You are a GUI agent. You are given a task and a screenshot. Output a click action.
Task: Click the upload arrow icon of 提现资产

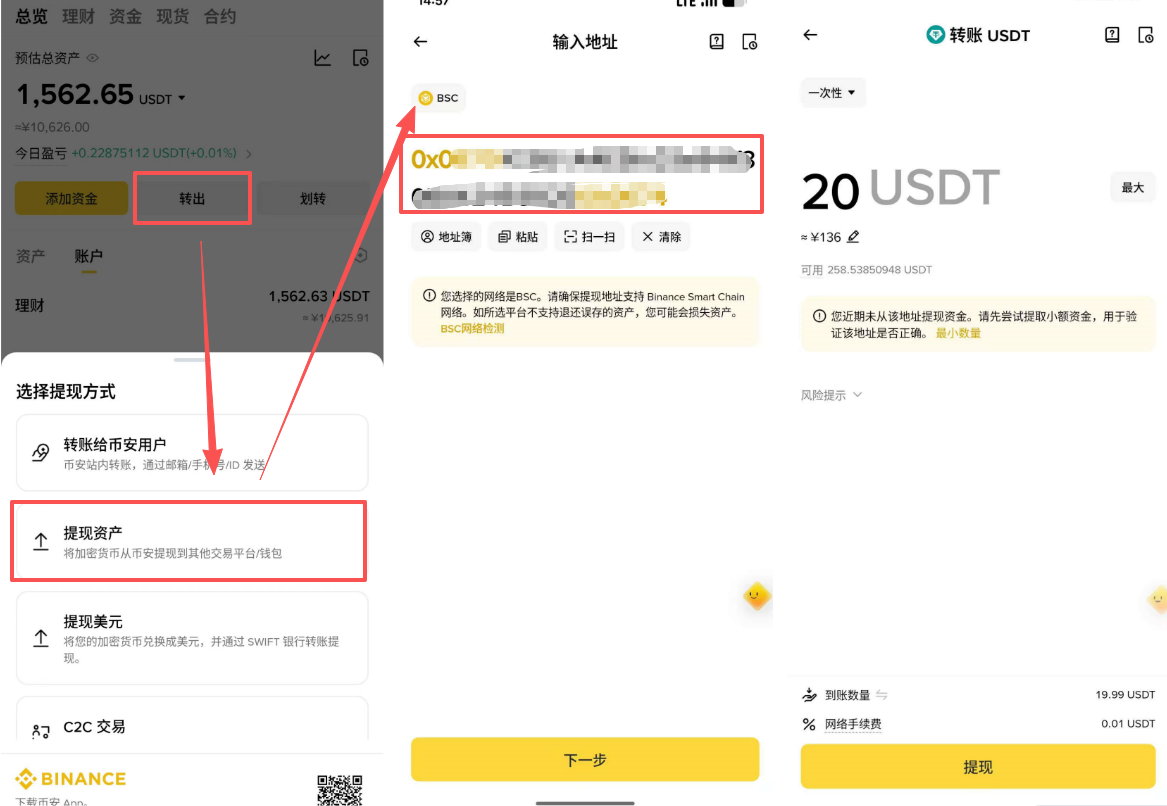[41, 542]
